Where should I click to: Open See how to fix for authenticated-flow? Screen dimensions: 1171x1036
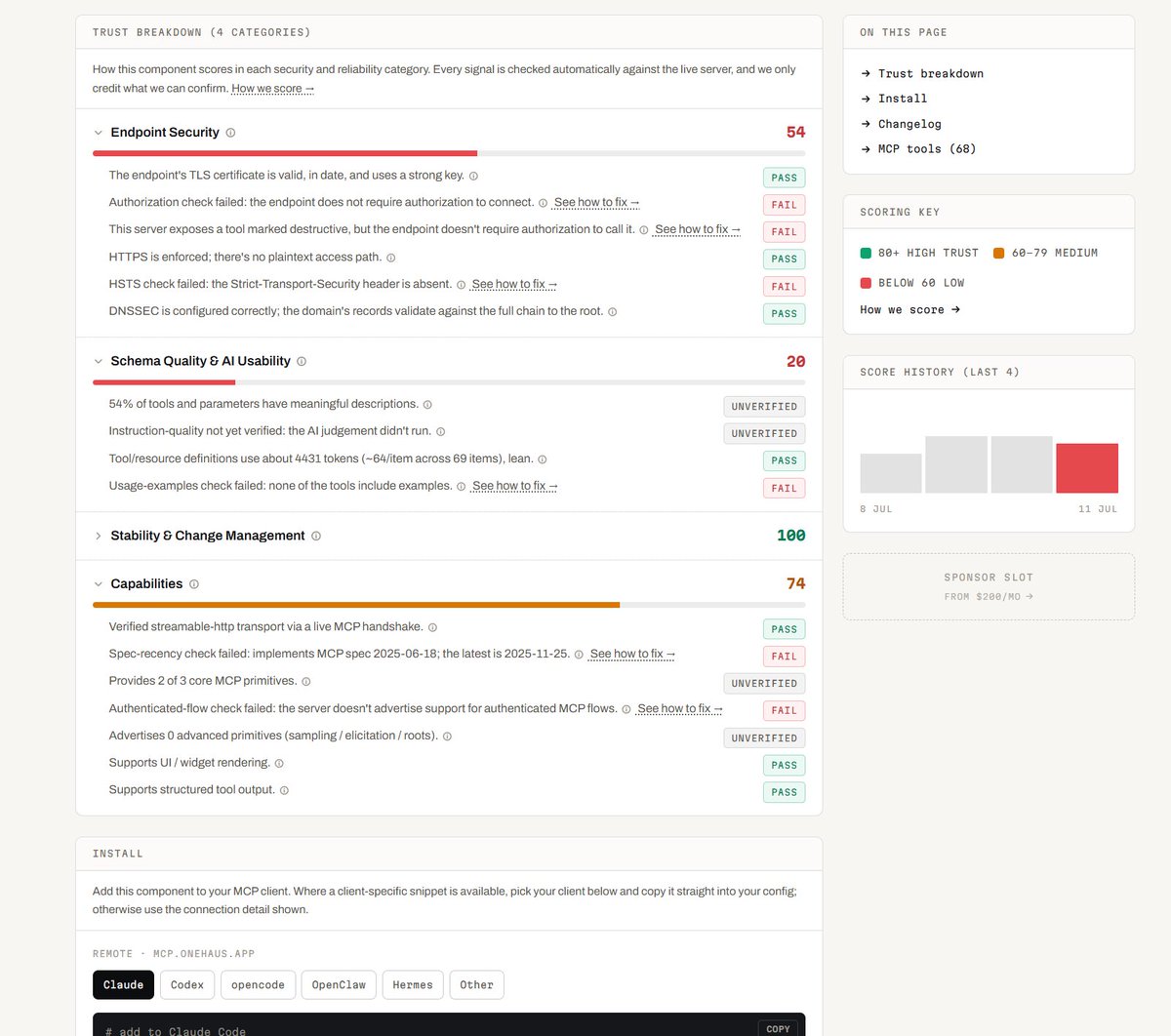[680, 709]
